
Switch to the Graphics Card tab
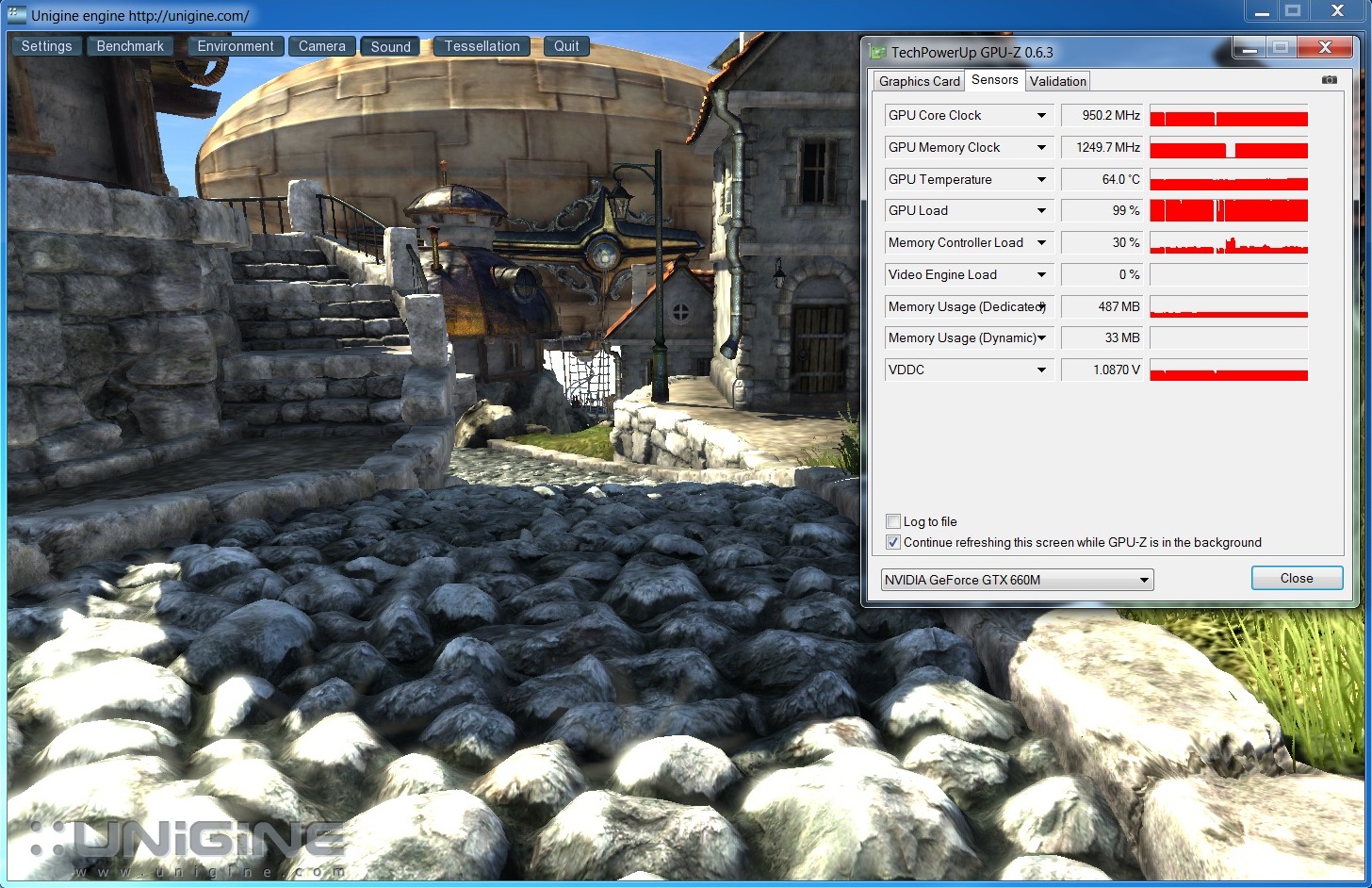click(x=919, y=81)
